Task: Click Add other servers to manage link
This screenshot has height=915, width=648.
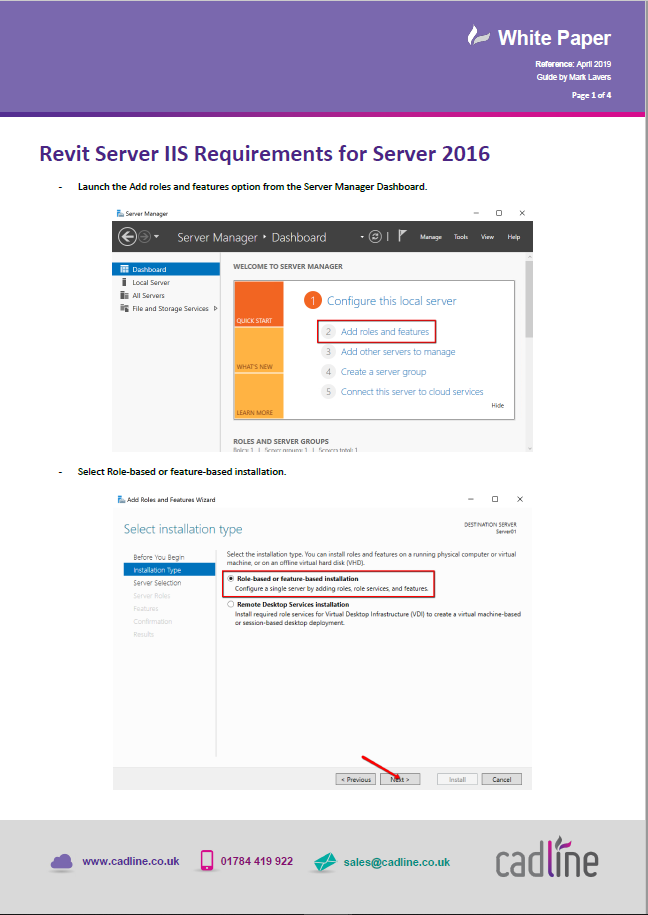Action: 398,352
